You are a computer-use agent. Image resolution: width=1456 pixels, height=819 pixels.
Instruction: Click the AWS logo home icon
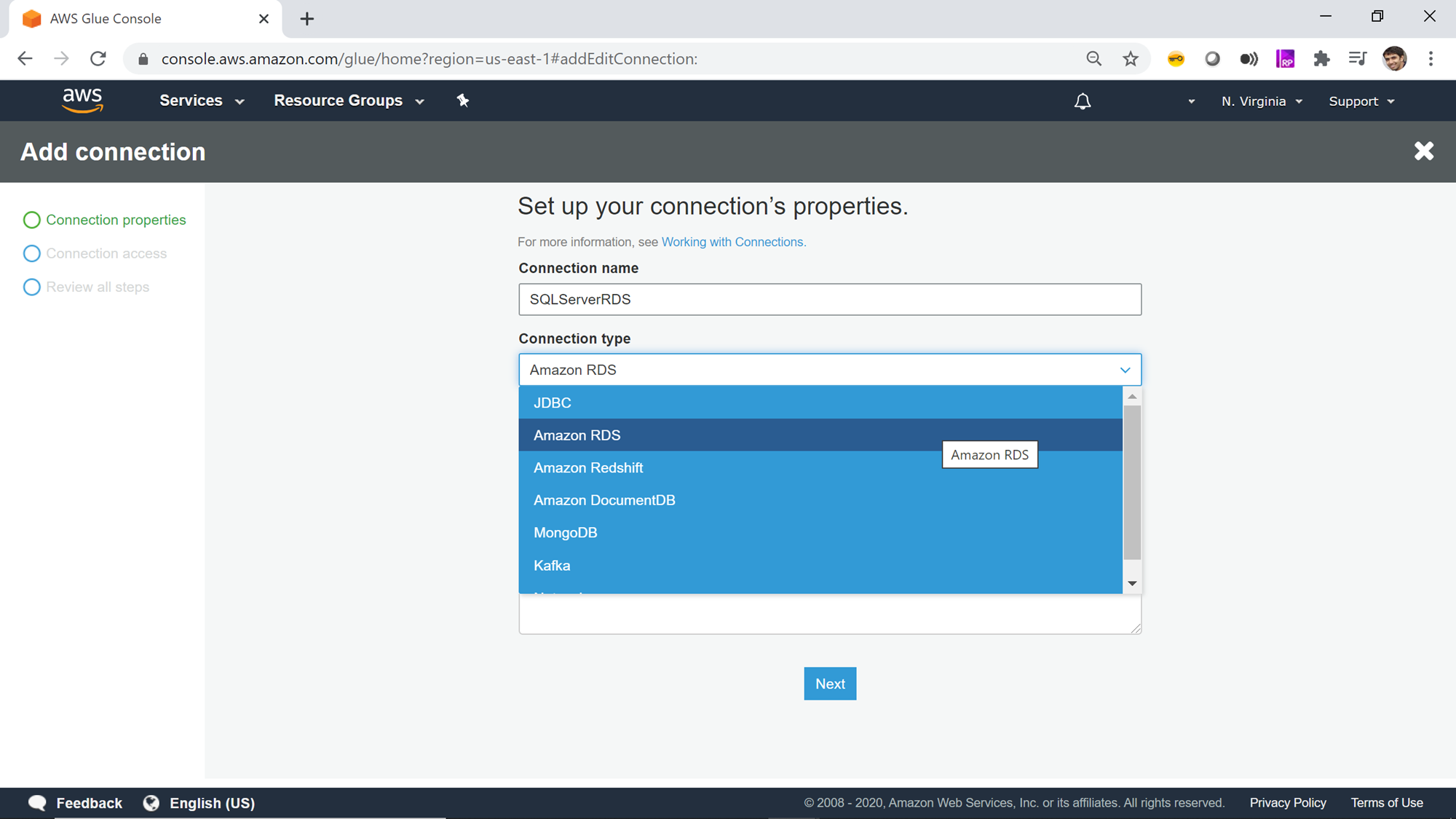coord(82,100)
